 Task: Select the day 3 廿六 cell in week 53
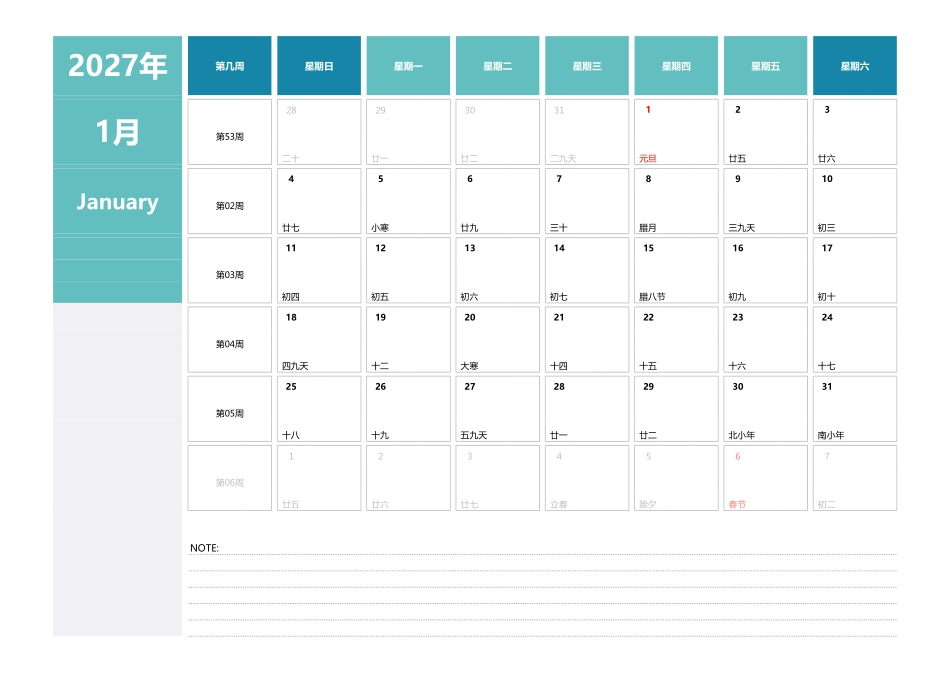click(855, 132)
